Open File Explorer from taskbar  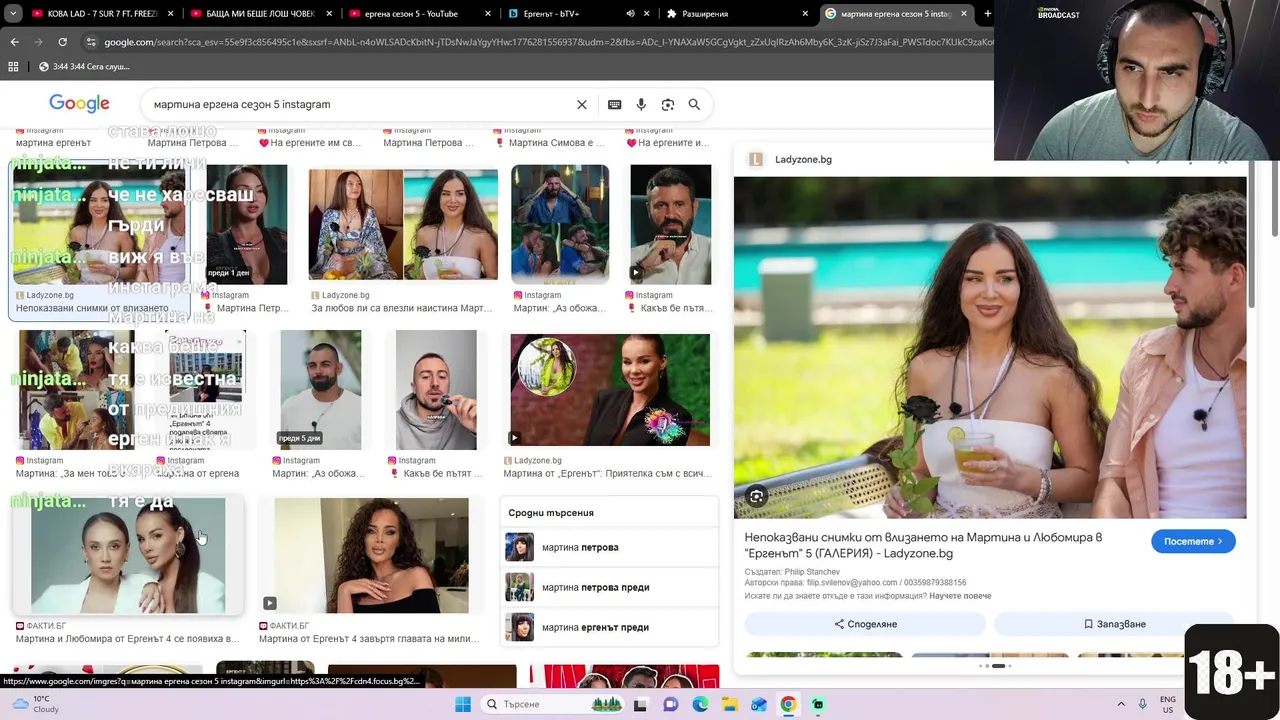pyautogui.click(x=729, y=704)
